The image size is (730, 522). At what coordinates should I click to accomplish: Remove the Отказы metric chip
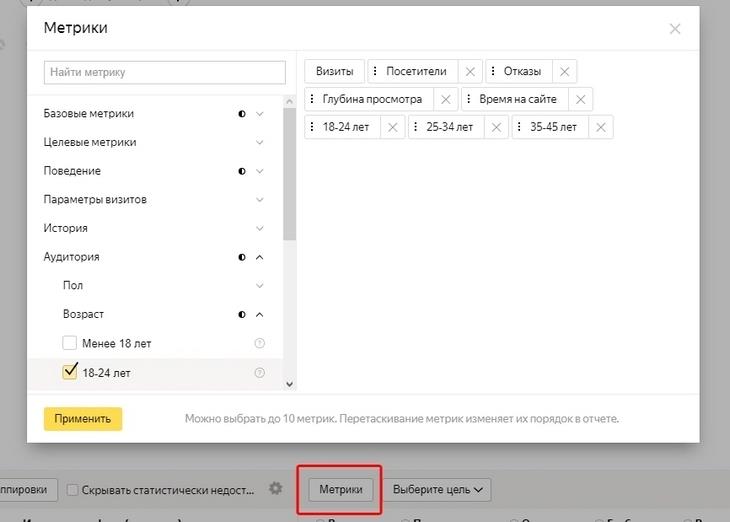pos(564,72)
